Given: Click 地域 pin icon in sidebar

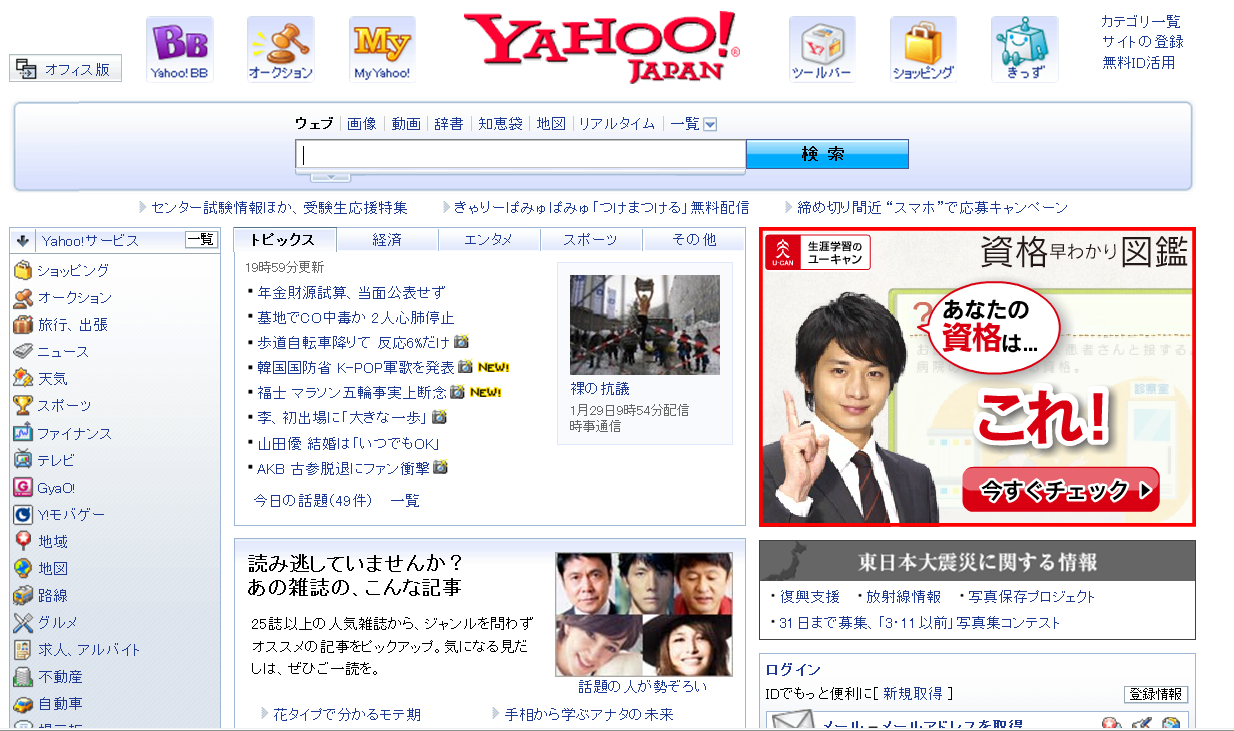Looking at the screenshot, I should click(x=23, y=541).
